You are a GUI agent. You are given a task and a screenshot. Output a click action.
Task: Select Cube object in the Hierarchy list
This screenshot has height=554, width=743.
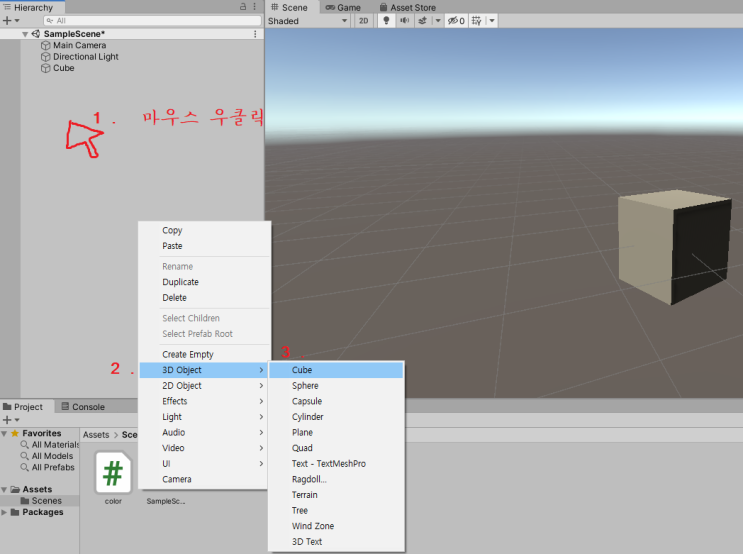(x=63, y=68)
